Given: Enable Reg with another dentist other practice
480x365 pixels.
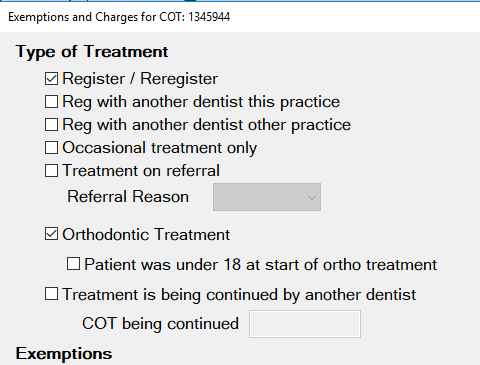Looking at the screenshot, I should 51,125.
